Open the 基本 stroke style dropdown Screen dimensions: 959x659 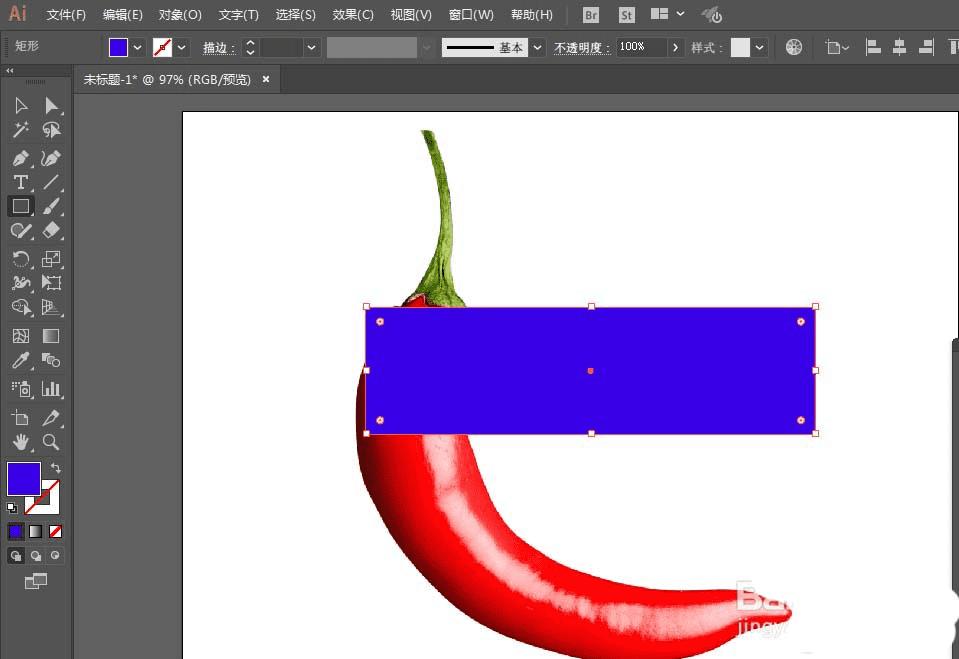[x=537, y=47]
